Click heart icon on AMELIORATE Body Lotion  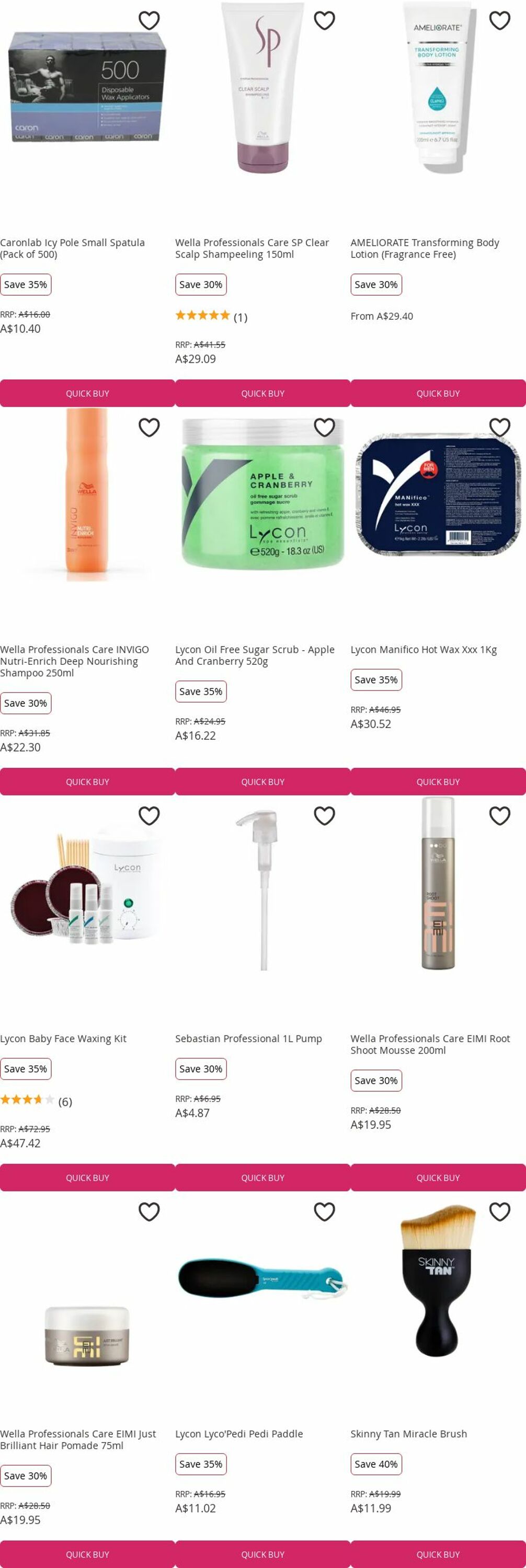coord(500,21)
